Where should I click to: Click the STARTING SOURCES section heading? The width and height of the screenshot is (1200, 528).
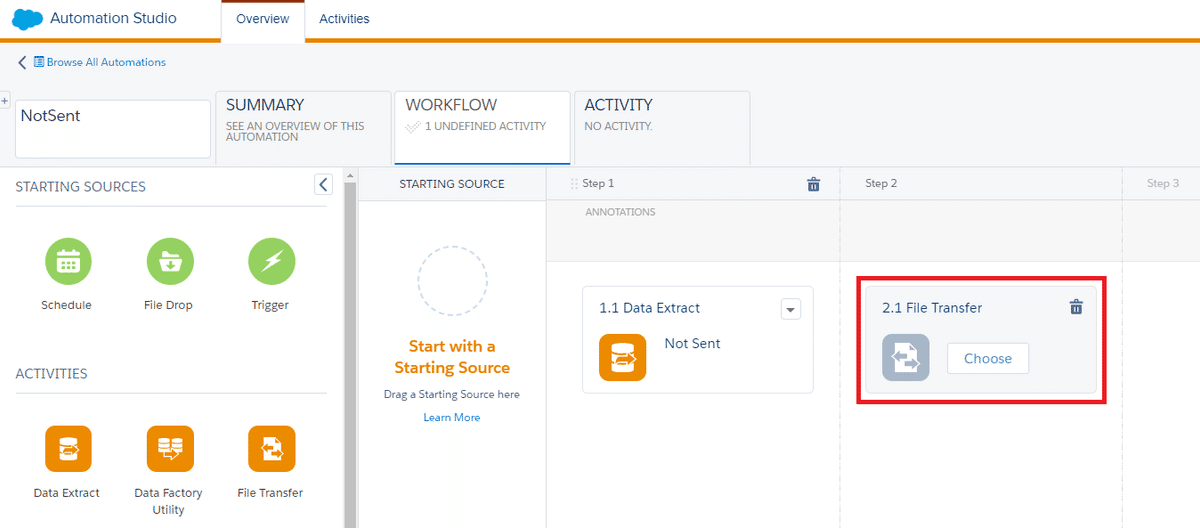click(80, 187)
